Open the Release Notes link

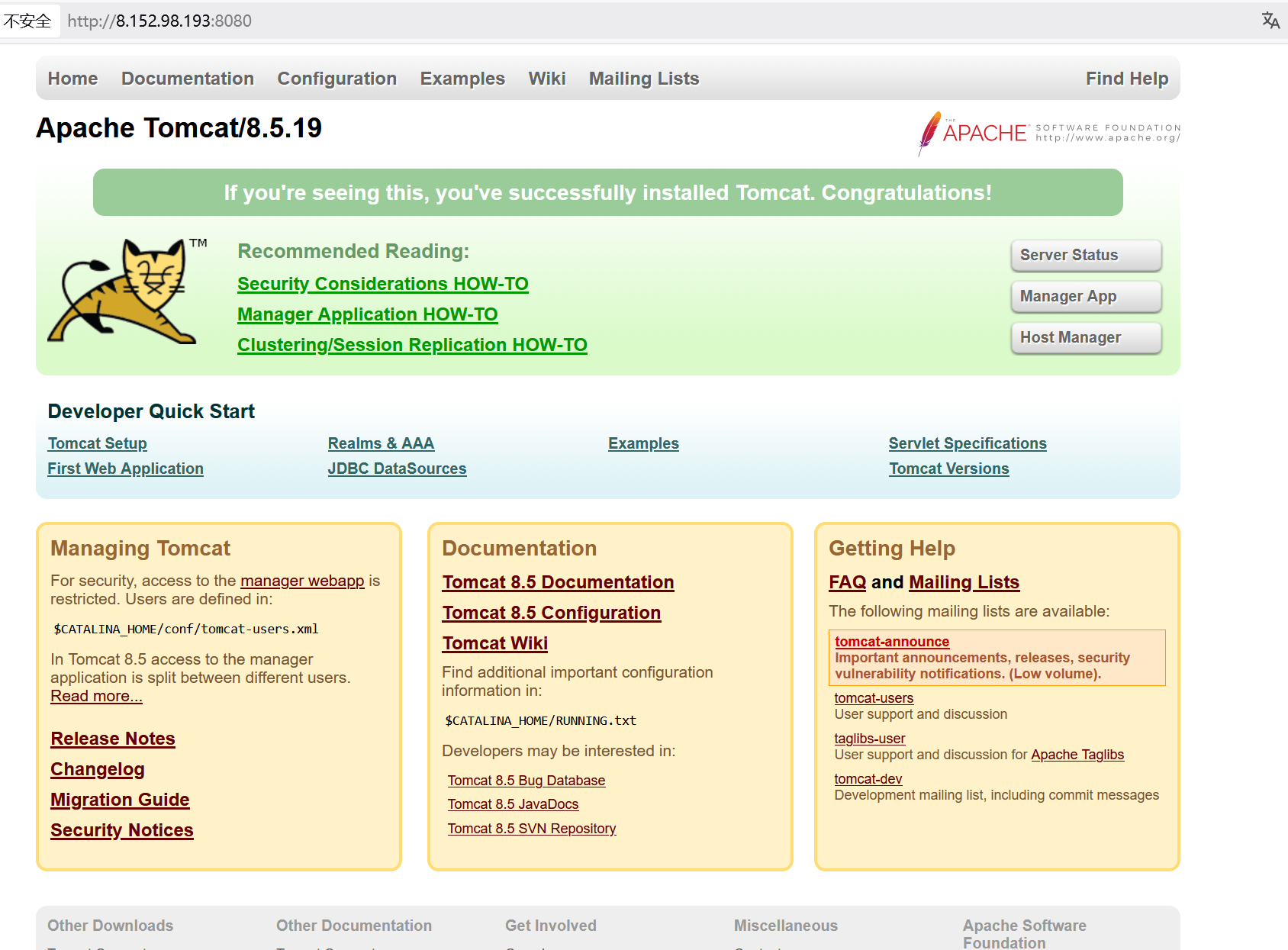[x=113, y=739]
